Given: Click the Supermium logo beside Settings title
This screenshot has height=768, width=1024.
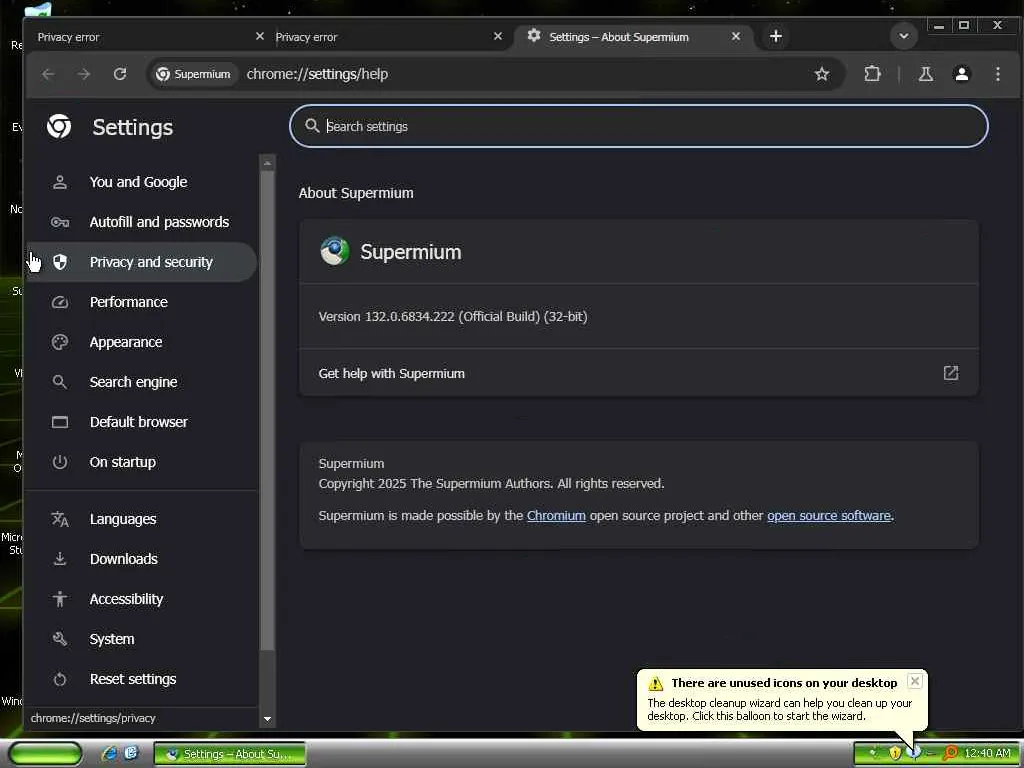Looking at the screenshot, I should coord(59,126).
